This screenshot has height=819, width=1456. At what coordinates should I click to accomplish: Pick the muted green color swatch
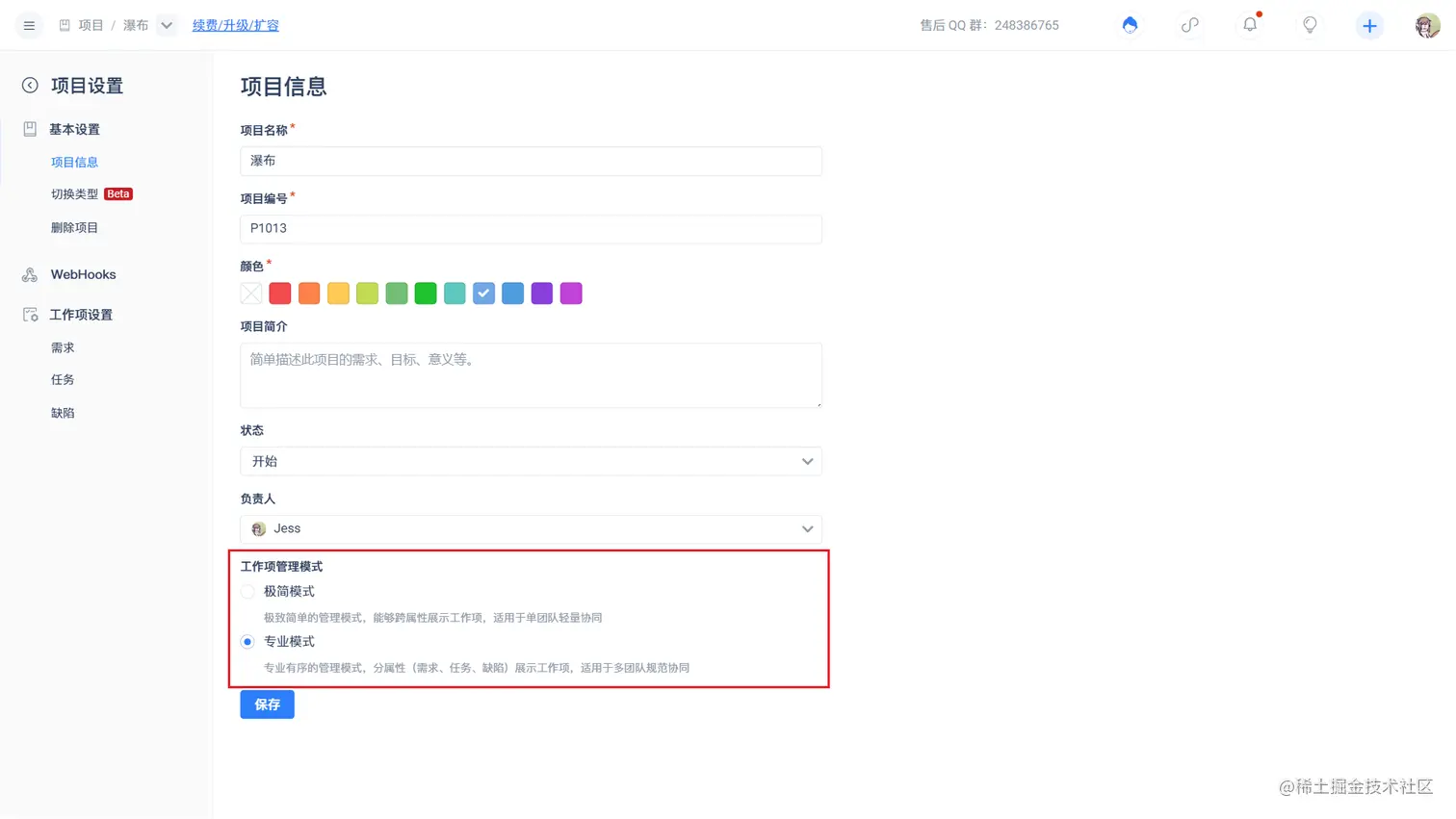click(x=397, y=294)
